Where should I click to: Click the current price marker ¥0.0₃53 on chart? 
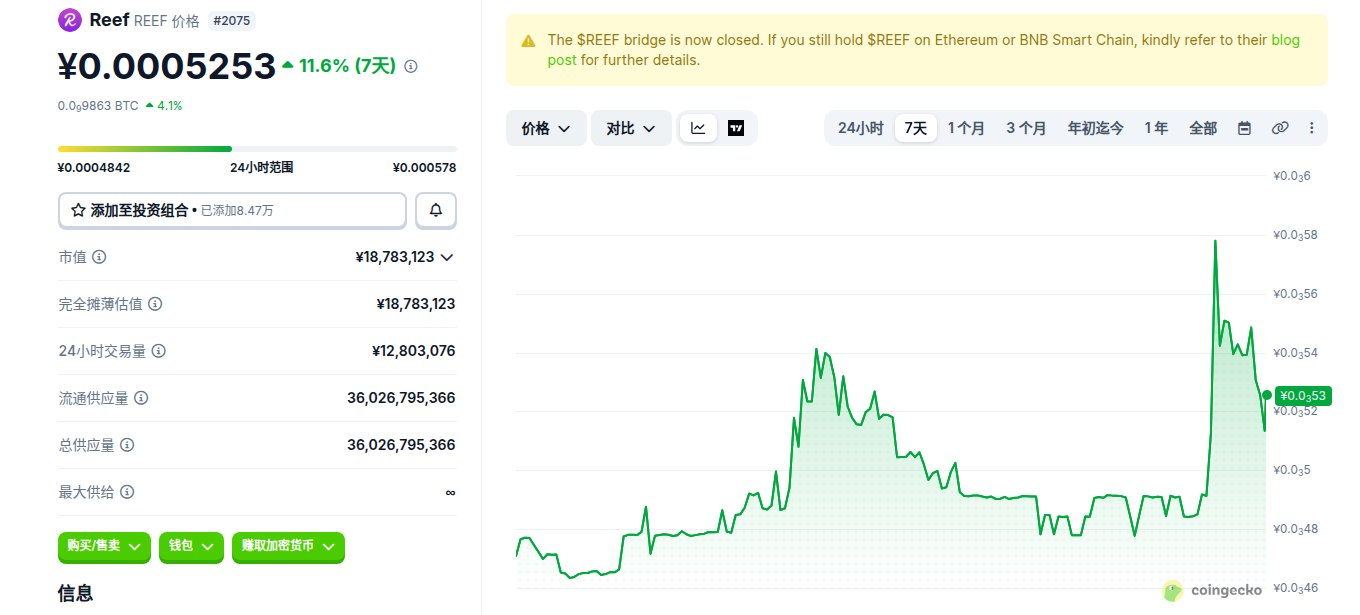pyautogui.click(x=1303, y=395)
